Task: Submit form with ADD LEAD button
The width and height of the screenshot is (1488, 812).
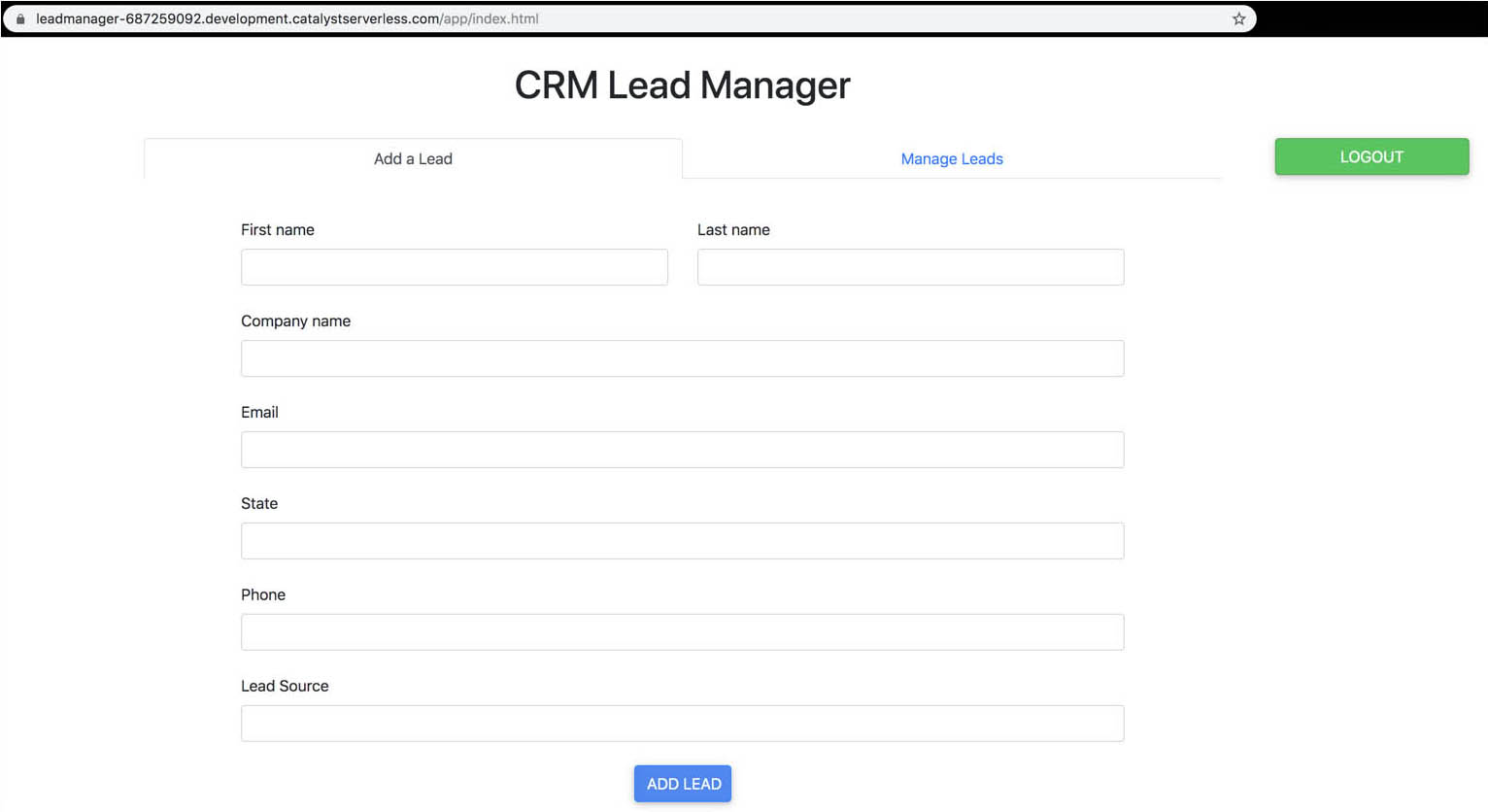Action: point(683,784)
